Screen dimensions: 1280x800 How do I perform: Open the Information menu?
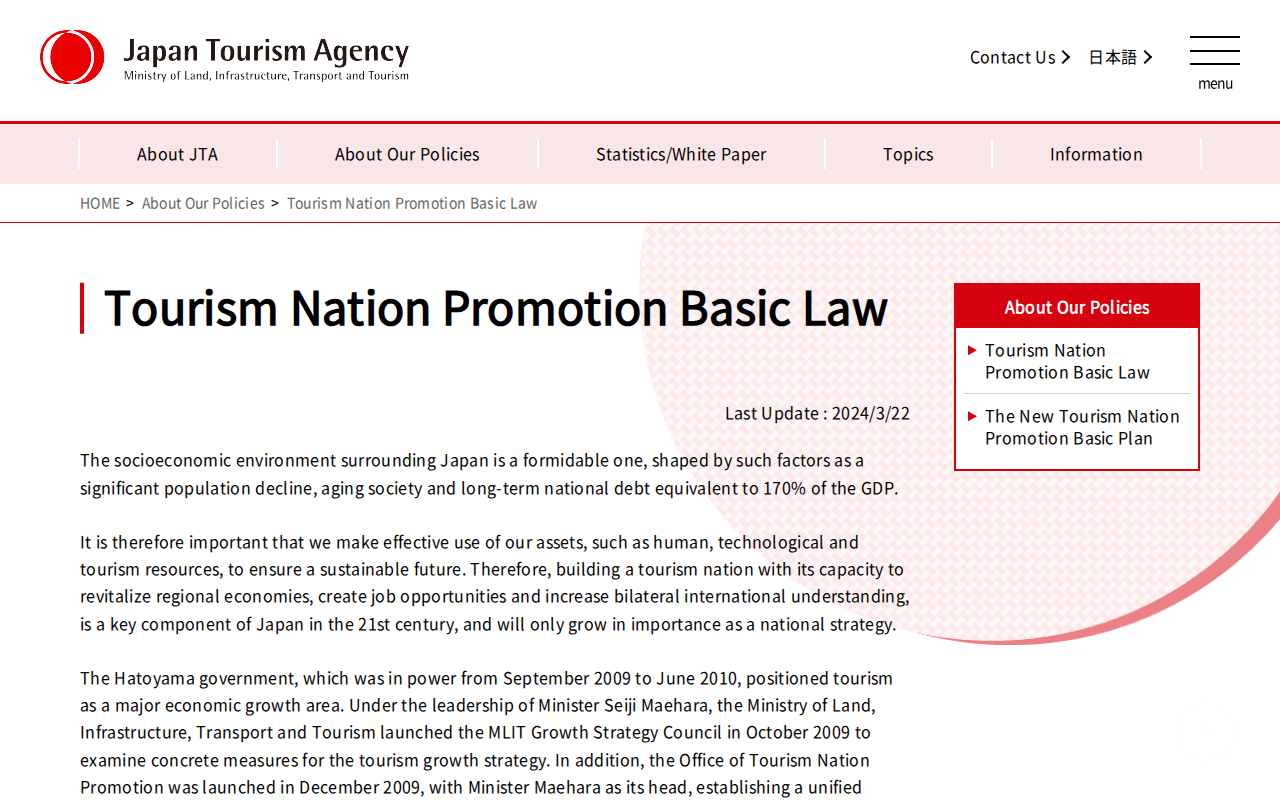[1096, 154]
